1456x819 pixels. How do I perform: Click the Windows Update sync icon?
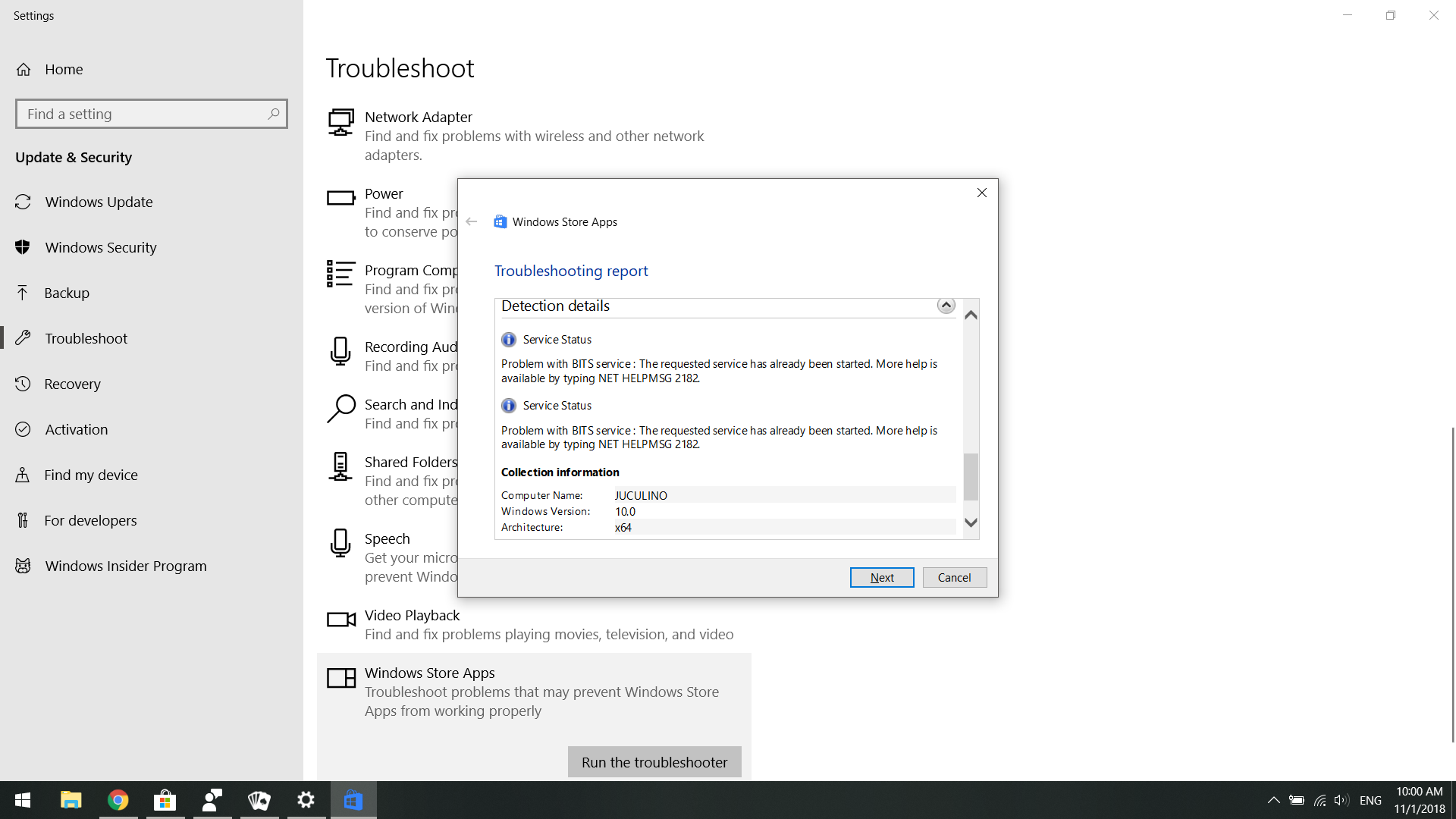23,202
